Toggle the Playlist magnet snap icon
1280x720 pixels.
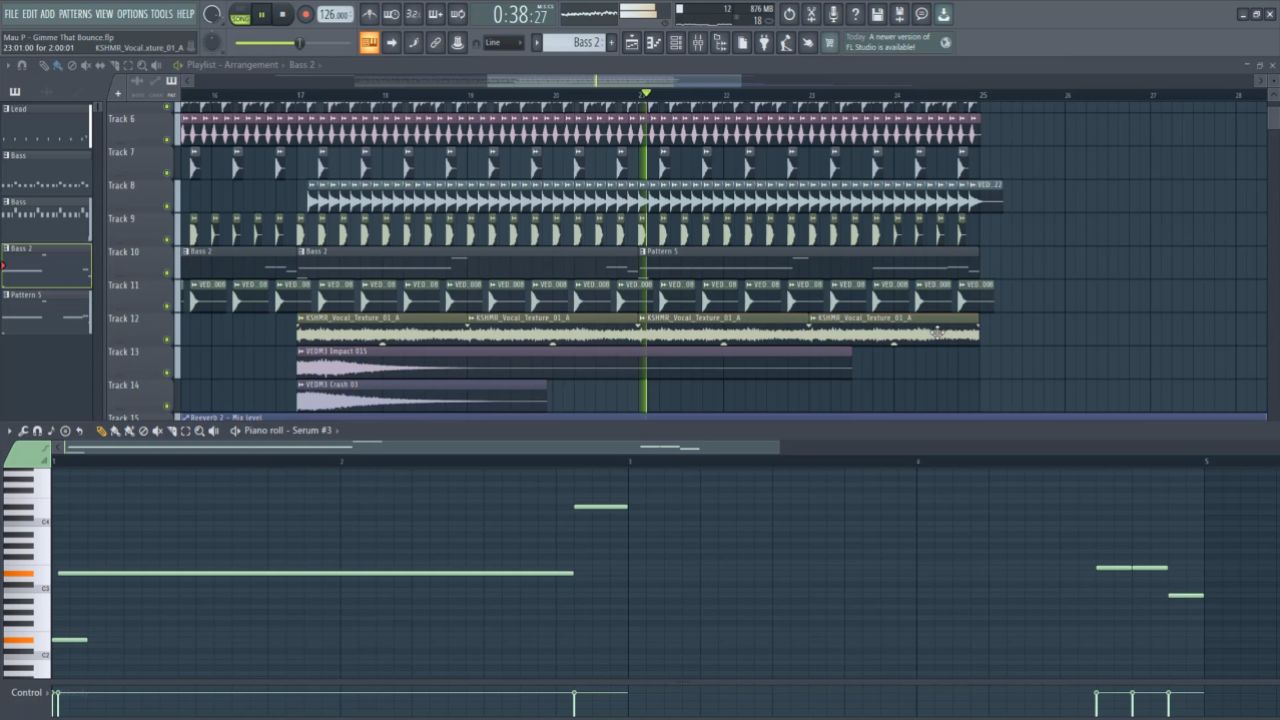click(21, 65)
